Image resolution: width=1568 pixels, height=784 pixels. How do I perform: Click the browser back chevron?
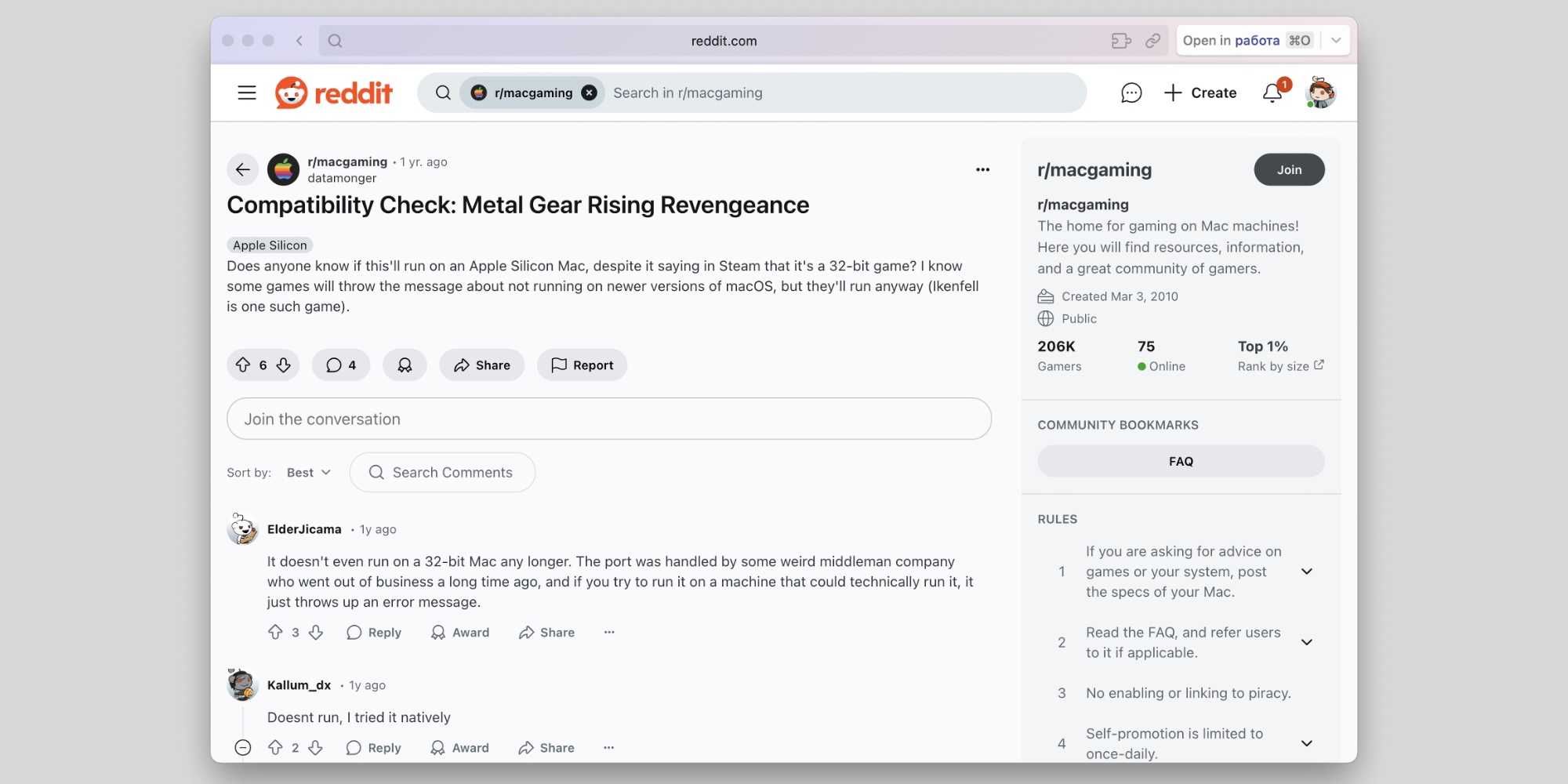(x=299, y=41)
